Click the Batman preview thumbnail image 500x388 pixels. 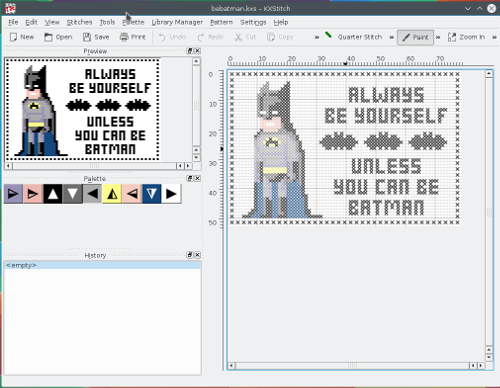82,109
